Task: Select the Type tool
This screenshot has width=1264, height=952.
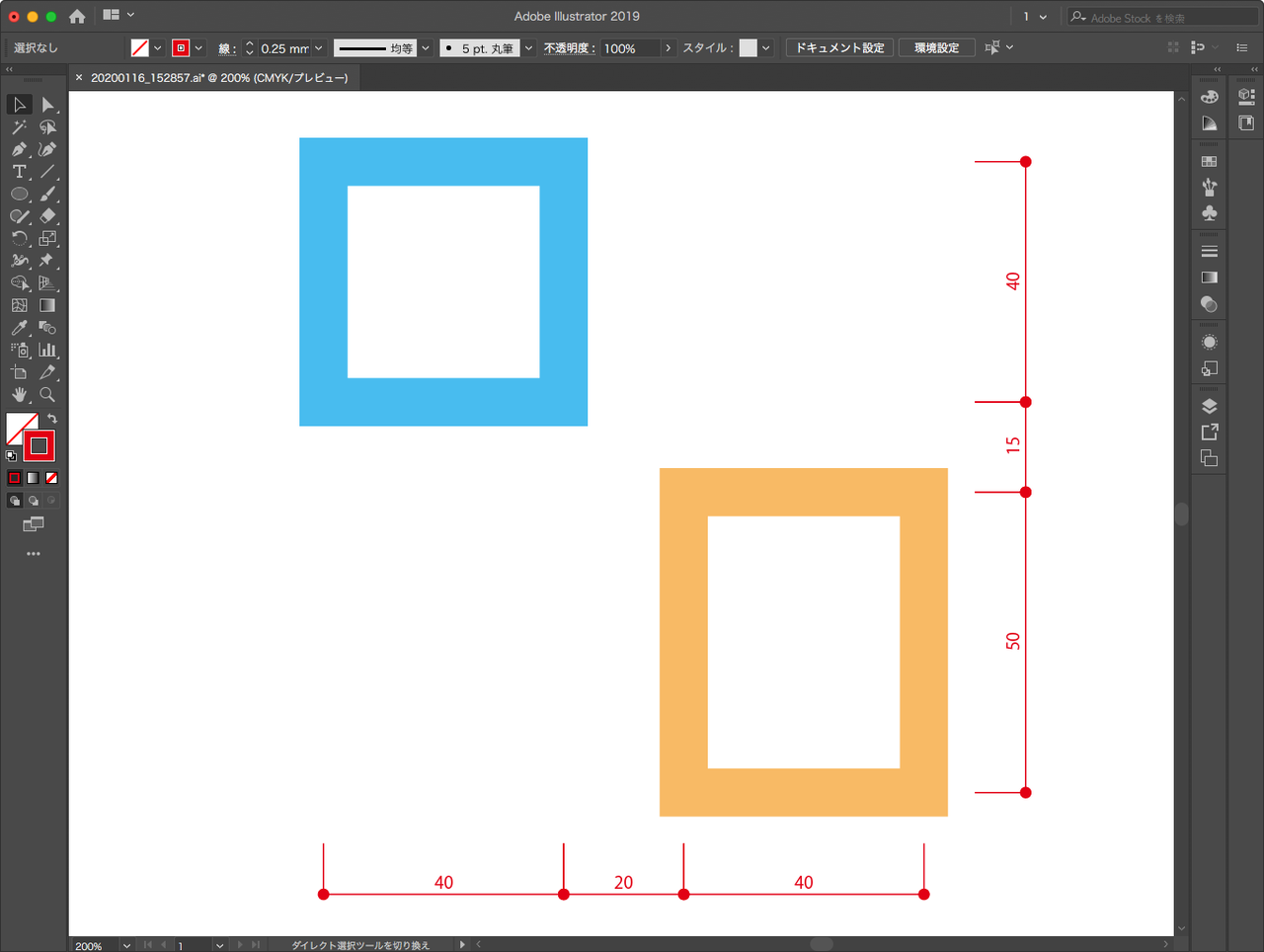Action: (19, 172)
